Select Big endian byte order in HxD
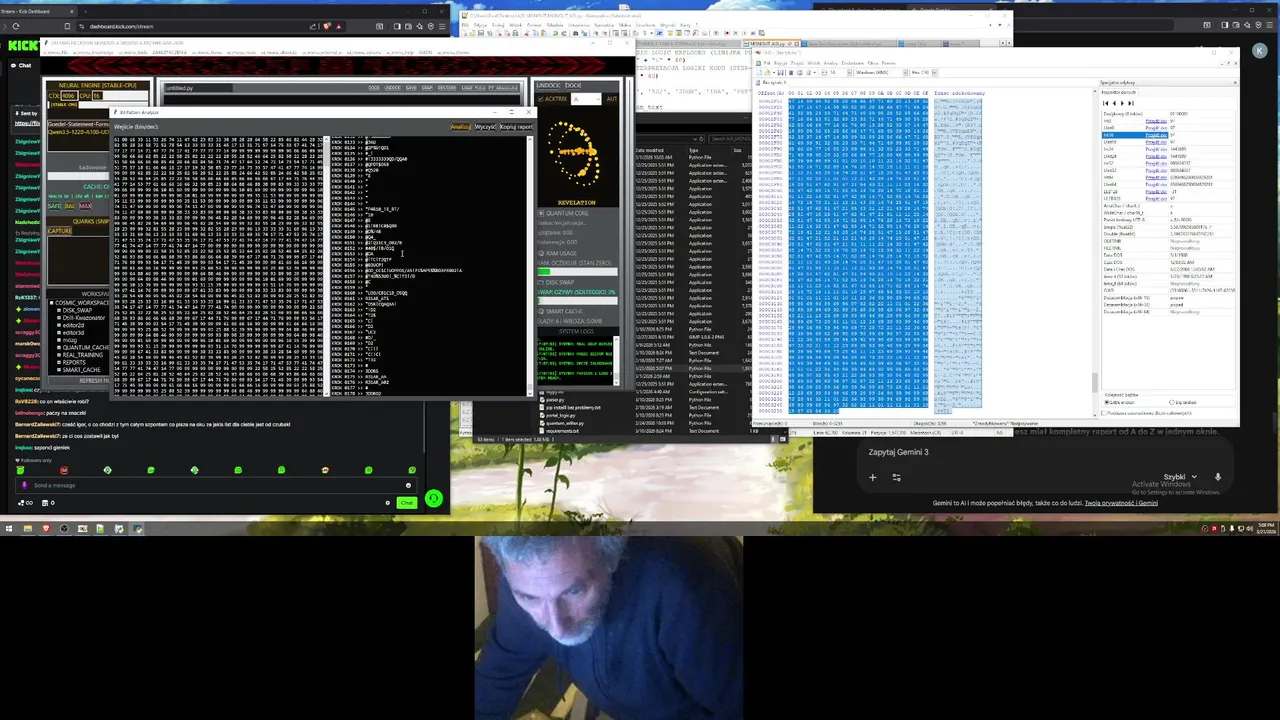1280x720 pixels. [x=1182, y=402]
